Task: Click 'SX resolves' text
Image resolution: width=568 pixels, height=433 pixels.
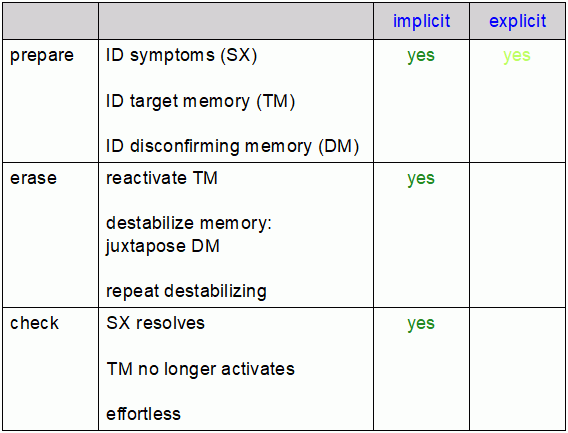Action: pos(155,323)
